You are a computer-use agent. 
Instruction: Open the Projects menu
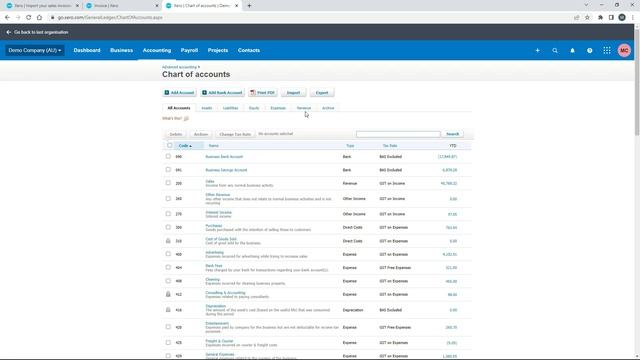pyautogui.click(x=218, y=51)
